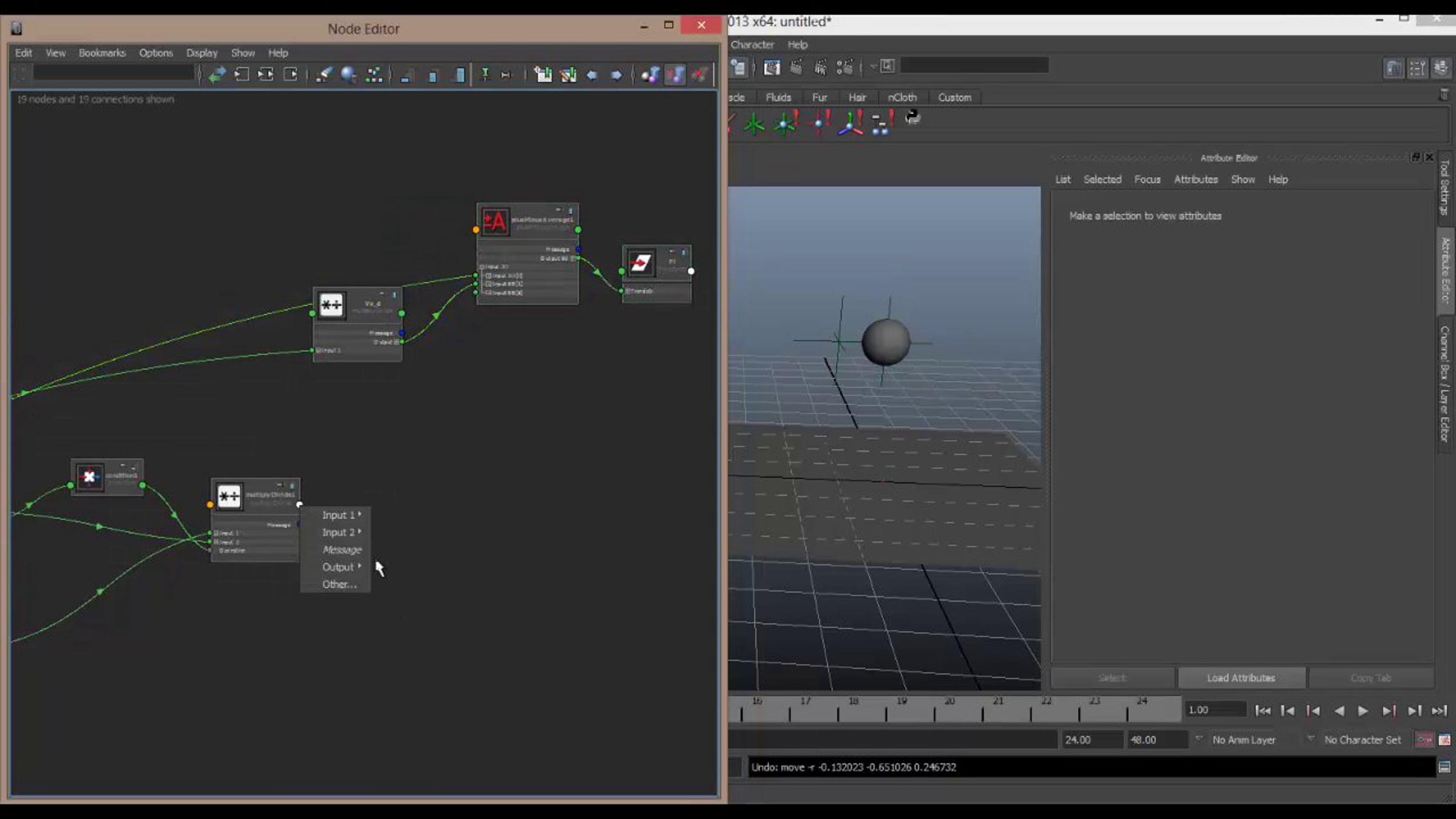Click the Output Connections toolbar icon
1456x819 pixels.
pyautogui.click(x=291, y=75)
